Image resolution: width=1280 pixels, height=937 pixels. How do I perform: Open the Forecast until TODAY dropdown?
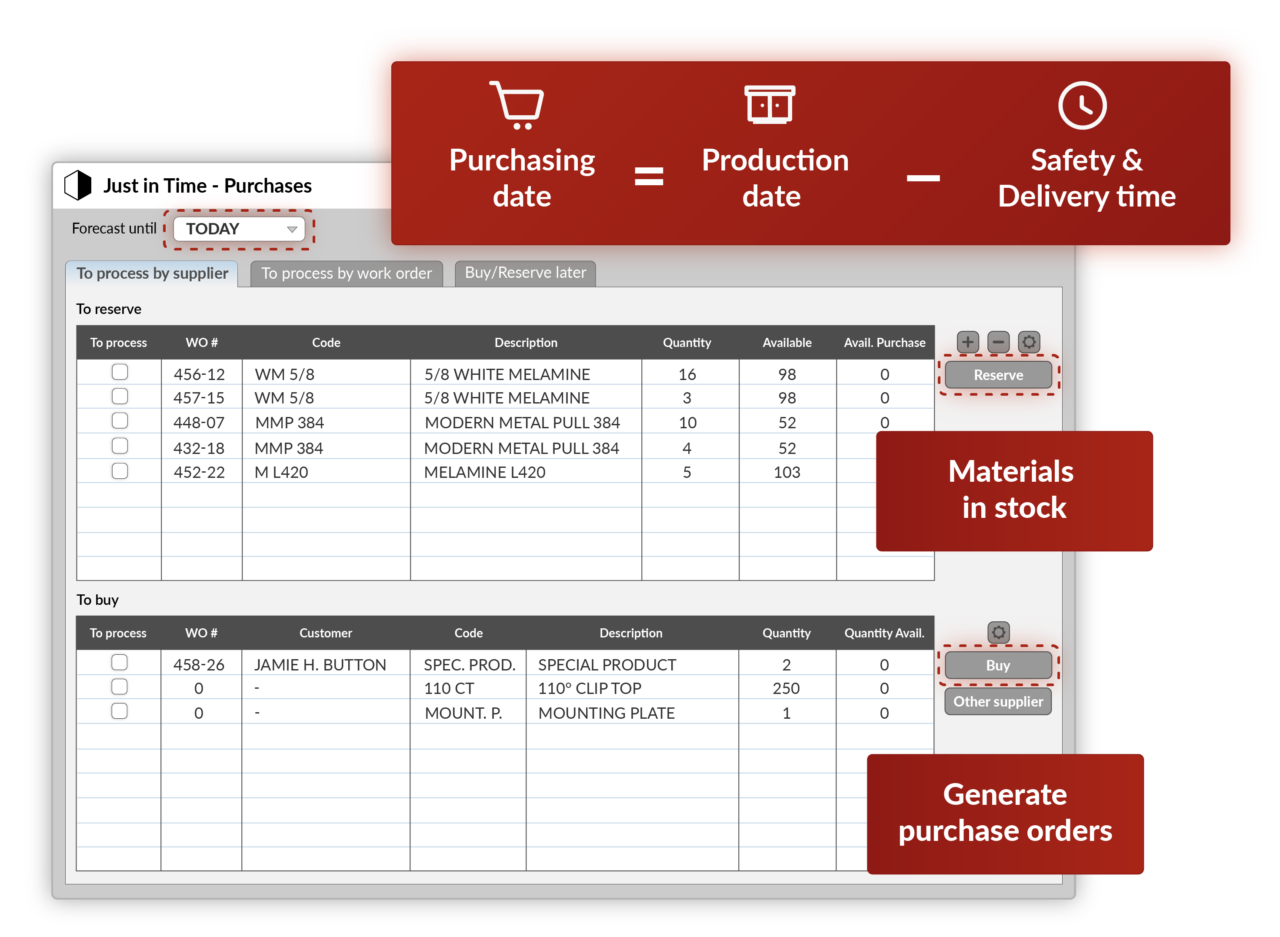[240, 229]
